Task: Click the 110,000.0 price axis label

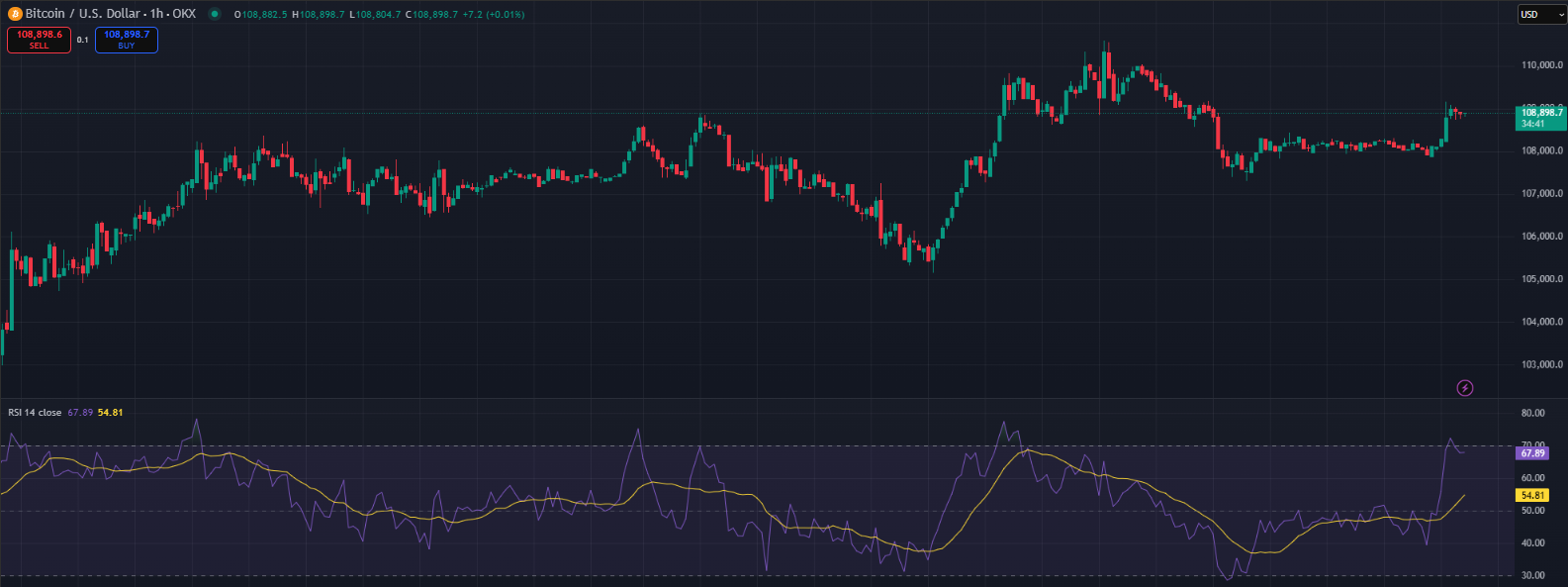Action: (1541, 65)
